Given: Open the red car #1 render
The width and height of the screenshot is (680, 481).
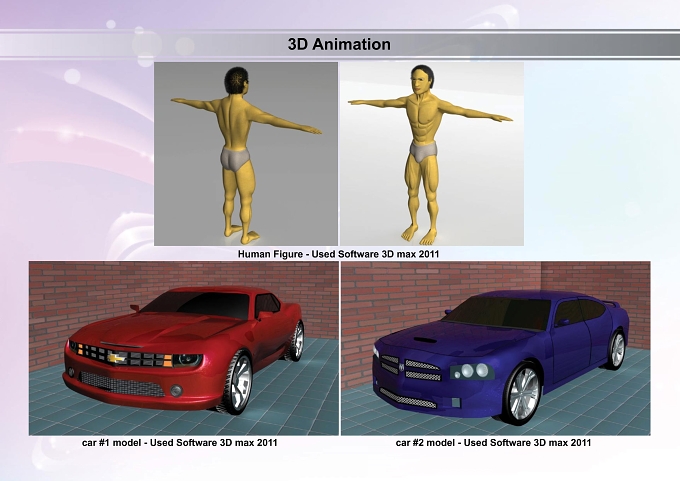Looking at the screenshot, I should (184, 348).
